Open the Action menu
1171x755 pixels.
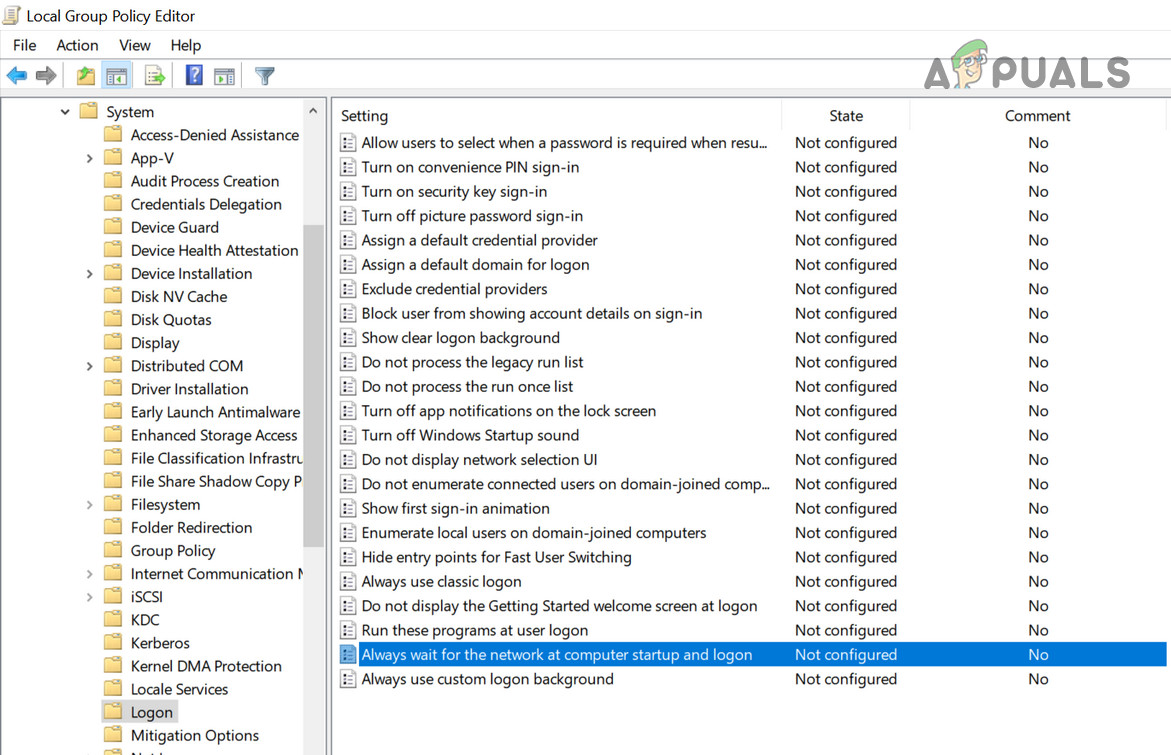[77, 45]
